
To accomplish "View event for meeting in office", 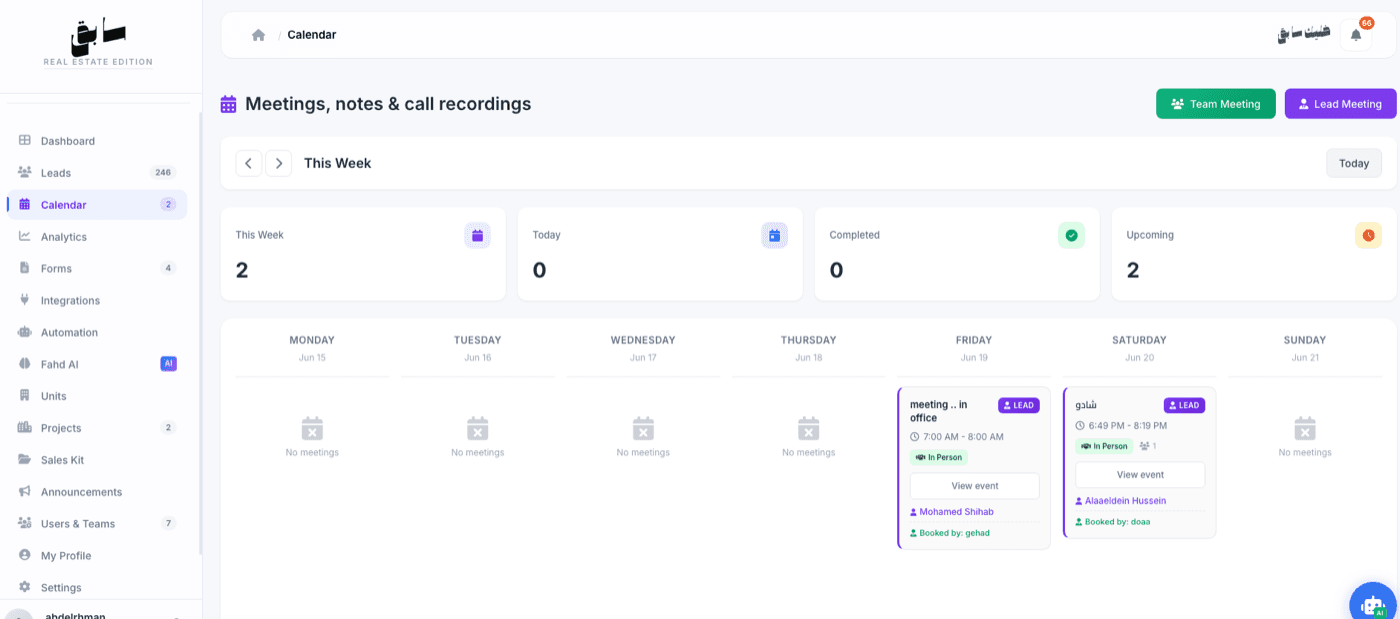I will pos(975,486).
